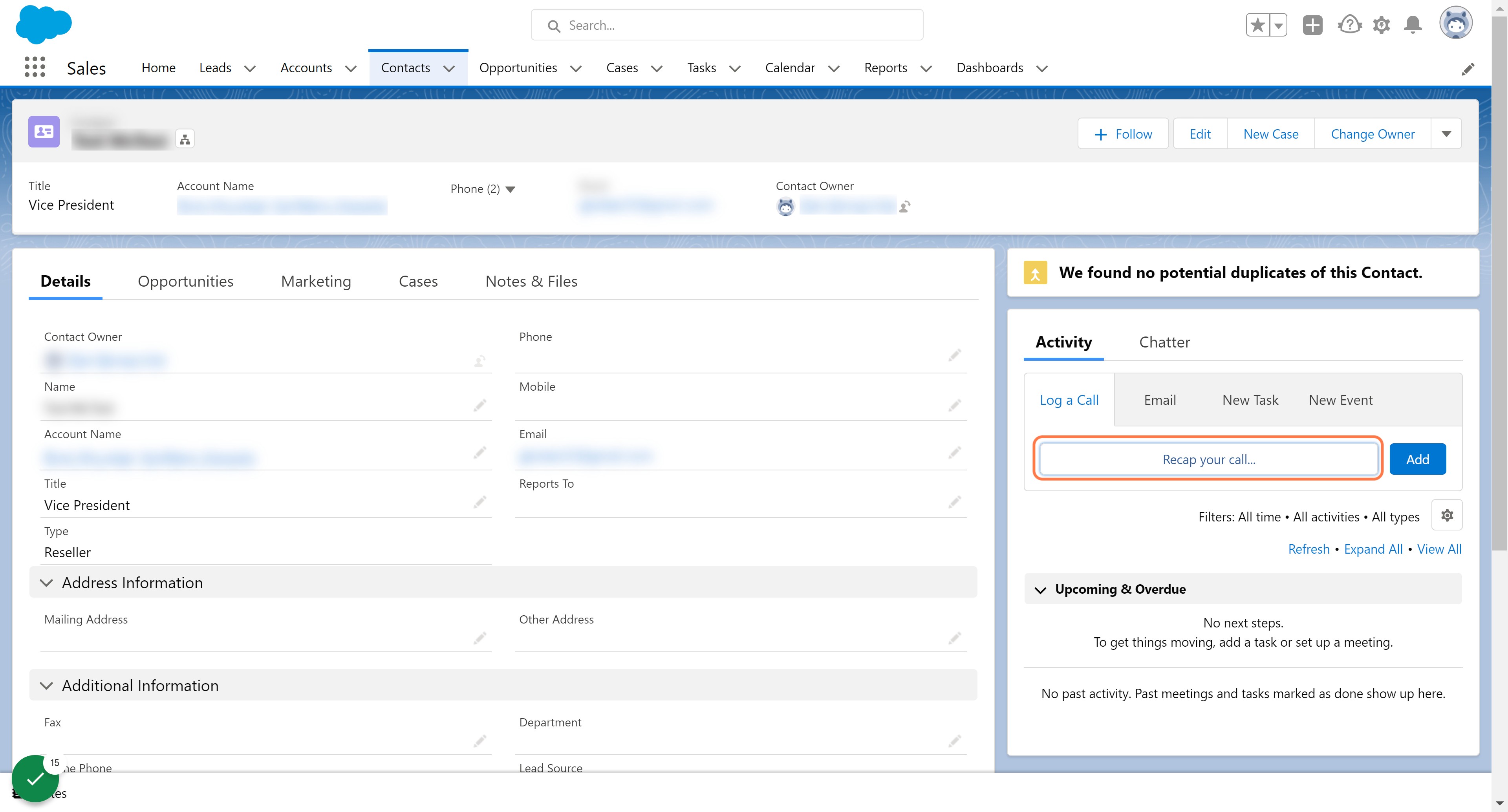Collapse the Address Information section
The width and height of the screenshot is (1508, 812).
pyautogui.click(x=46, y=583)
